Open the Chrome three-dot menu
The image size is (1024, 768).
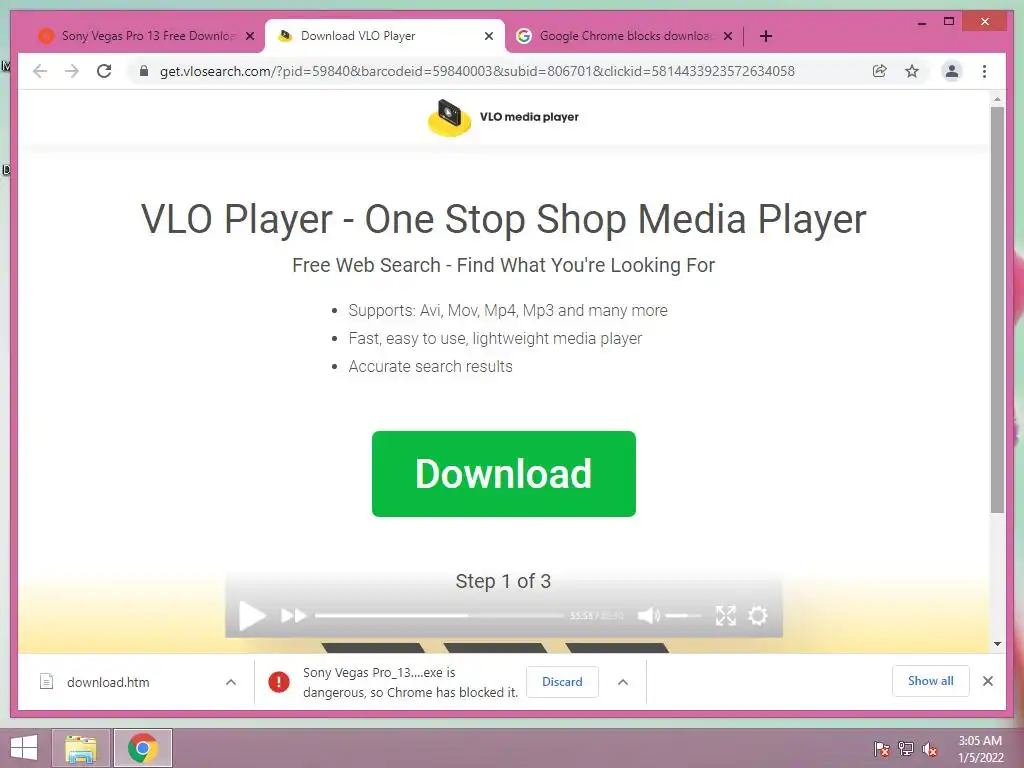point(984,71)
